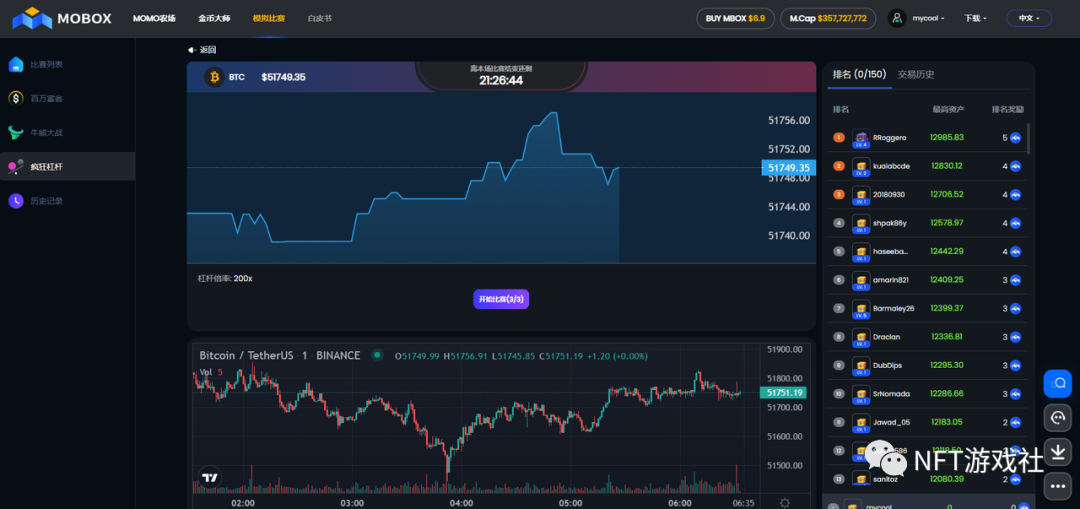The image size is (1080, 509).
Task: Go to 金币大师 in top menu
Action: 212,19
